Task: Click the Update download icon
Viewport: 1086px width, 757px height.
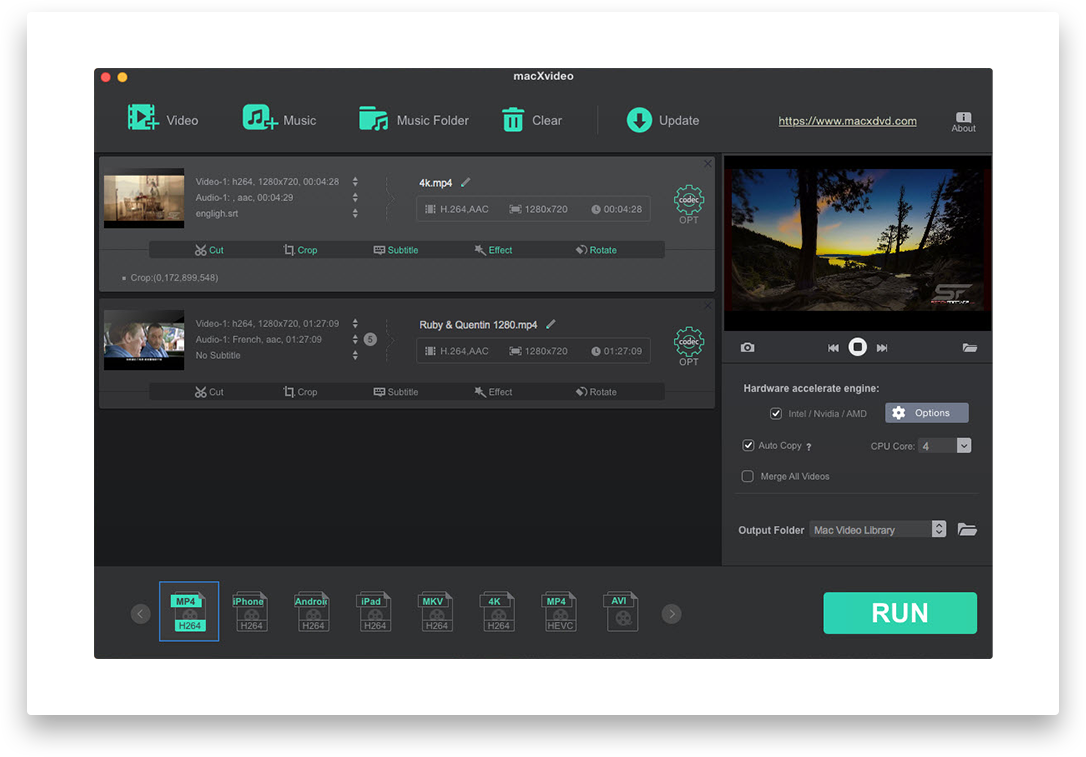Action: pos(639,120)
